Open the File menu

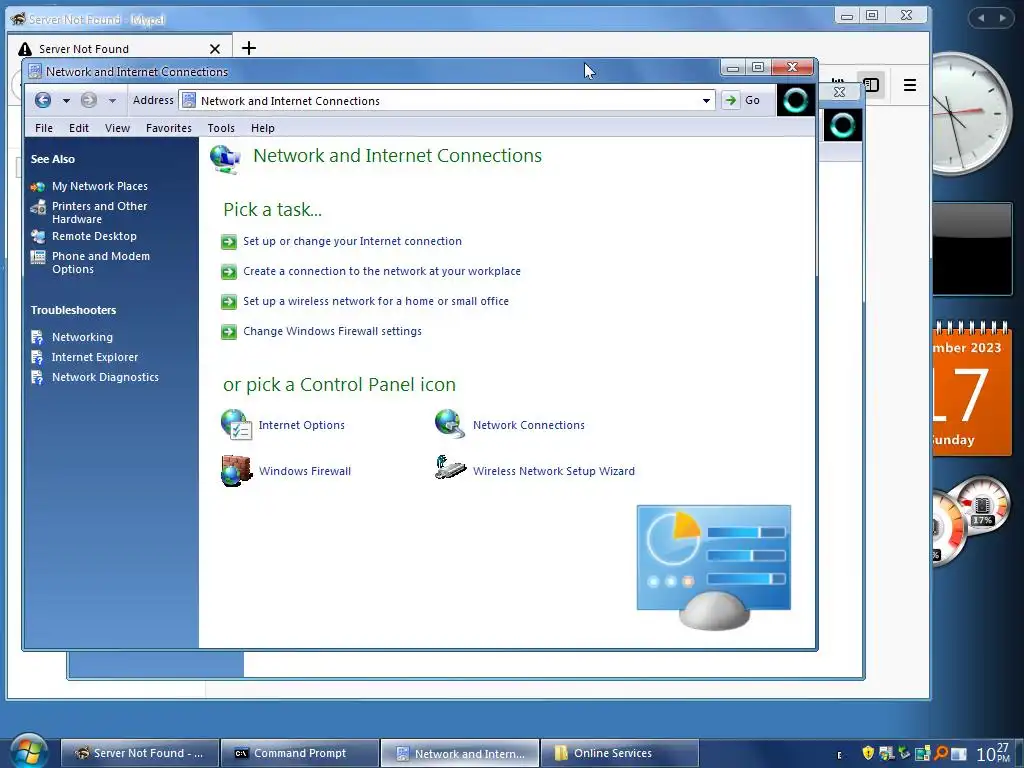(44, 128)
